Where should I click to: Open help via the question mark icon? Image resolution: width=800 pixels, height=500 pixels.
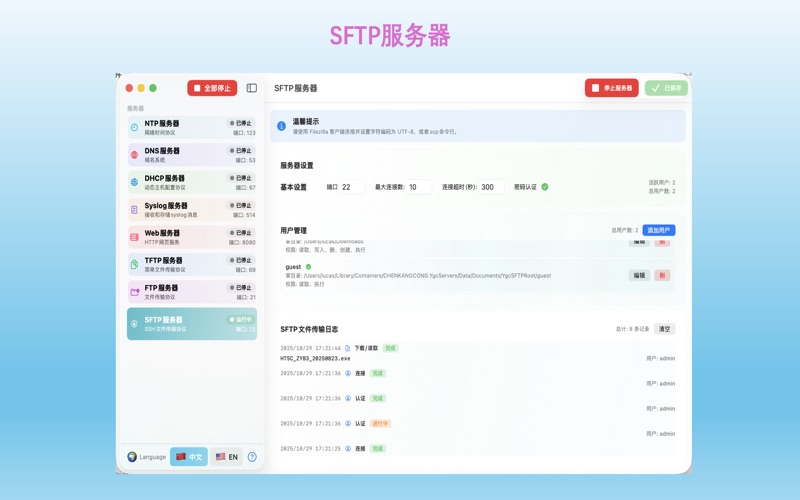coord(252,457)
